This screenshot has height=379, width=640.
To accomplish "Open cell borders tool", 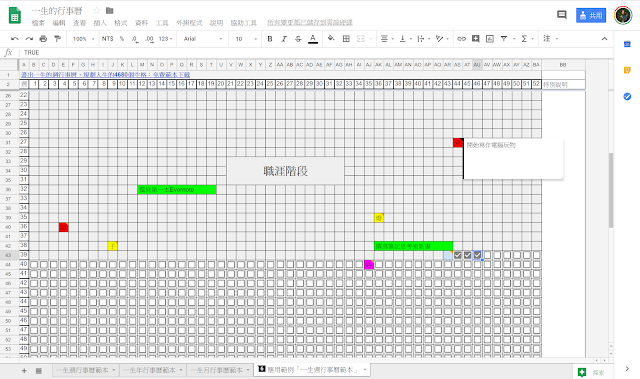I will (x=346, y=39).
